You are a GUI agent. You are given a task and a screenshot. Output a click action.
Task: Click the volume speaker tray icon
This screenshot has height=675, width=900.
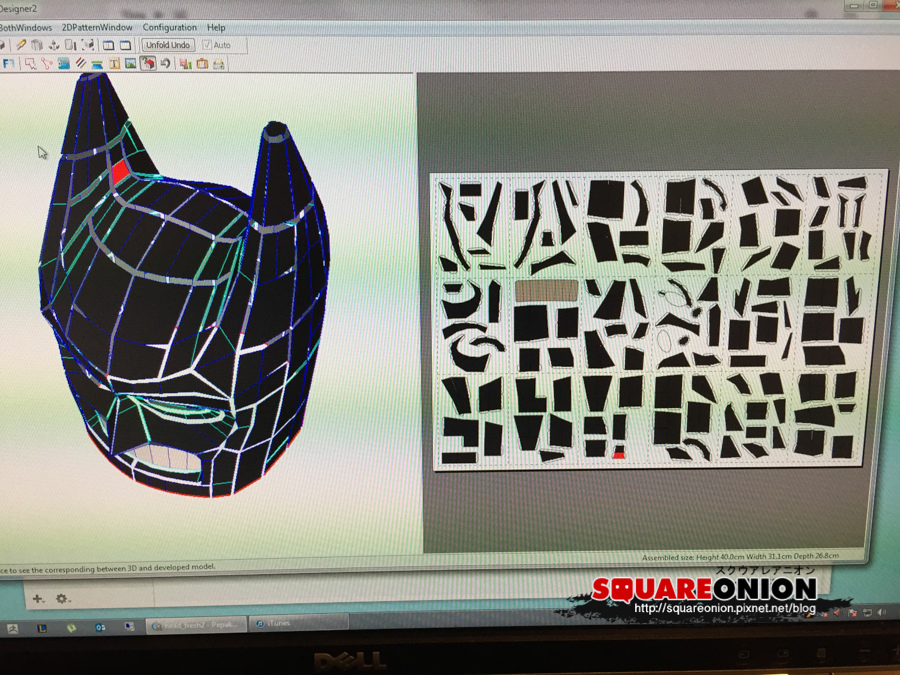point(882,613)
